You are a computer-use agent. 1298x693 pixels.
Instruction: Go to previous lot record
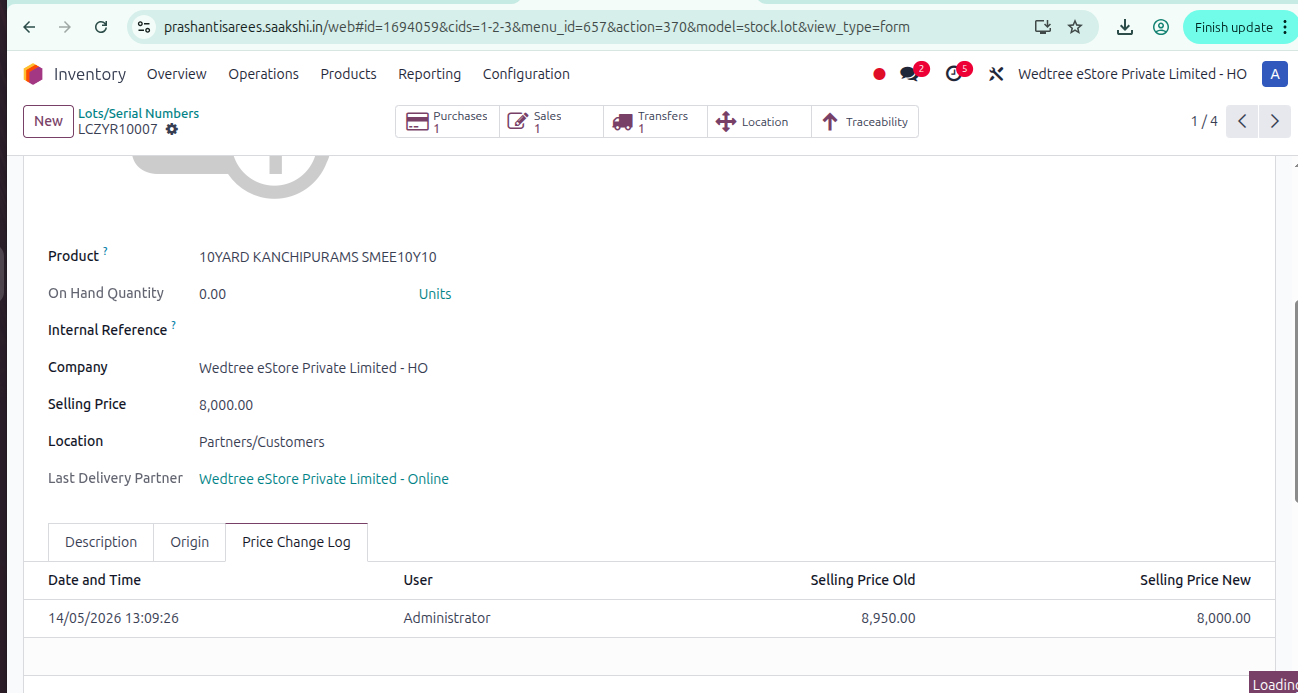coord(1242,121)
